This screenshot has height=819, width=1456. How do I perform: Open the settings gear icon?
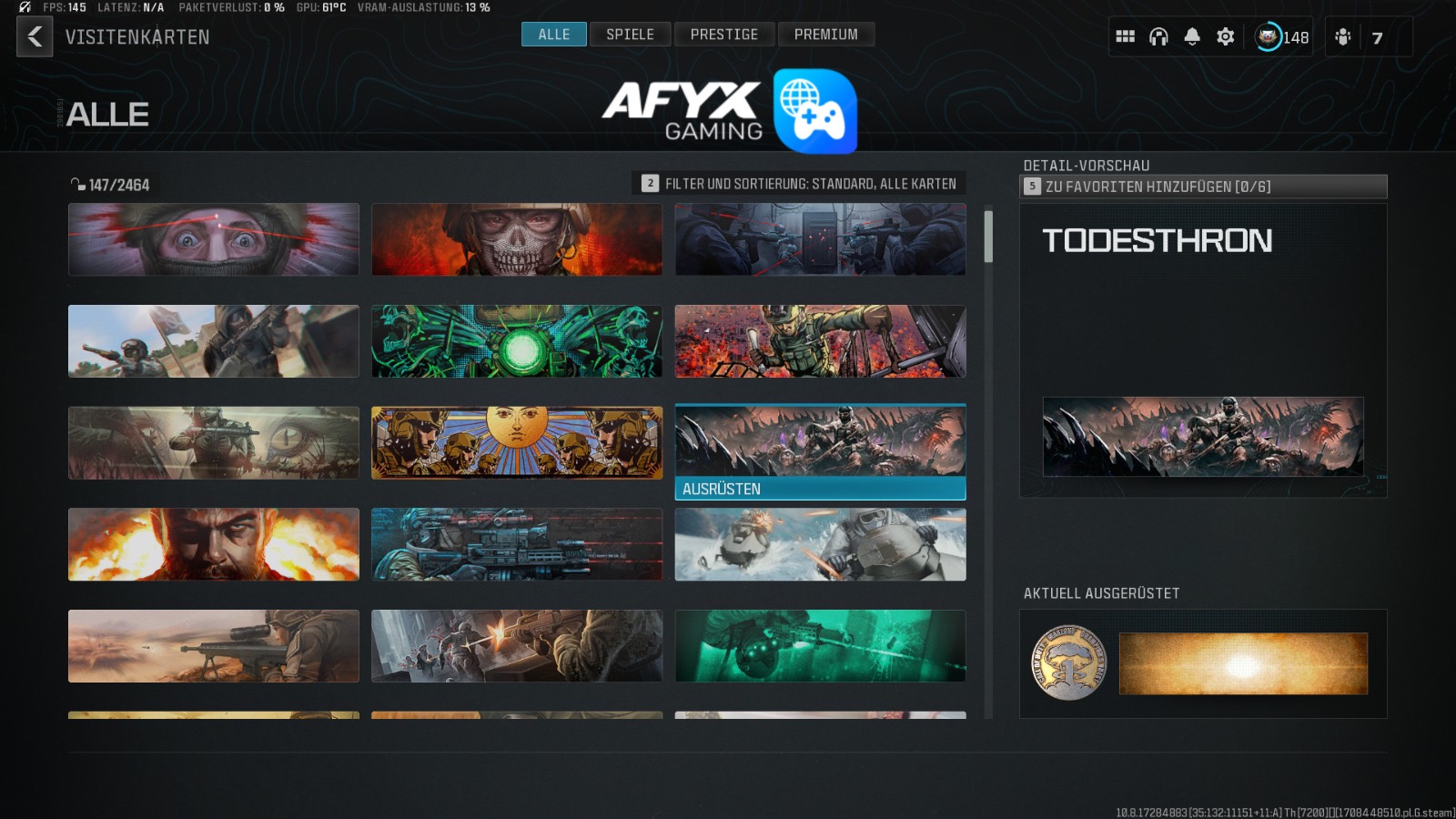pyautogui.click(x=1226, y=37)
